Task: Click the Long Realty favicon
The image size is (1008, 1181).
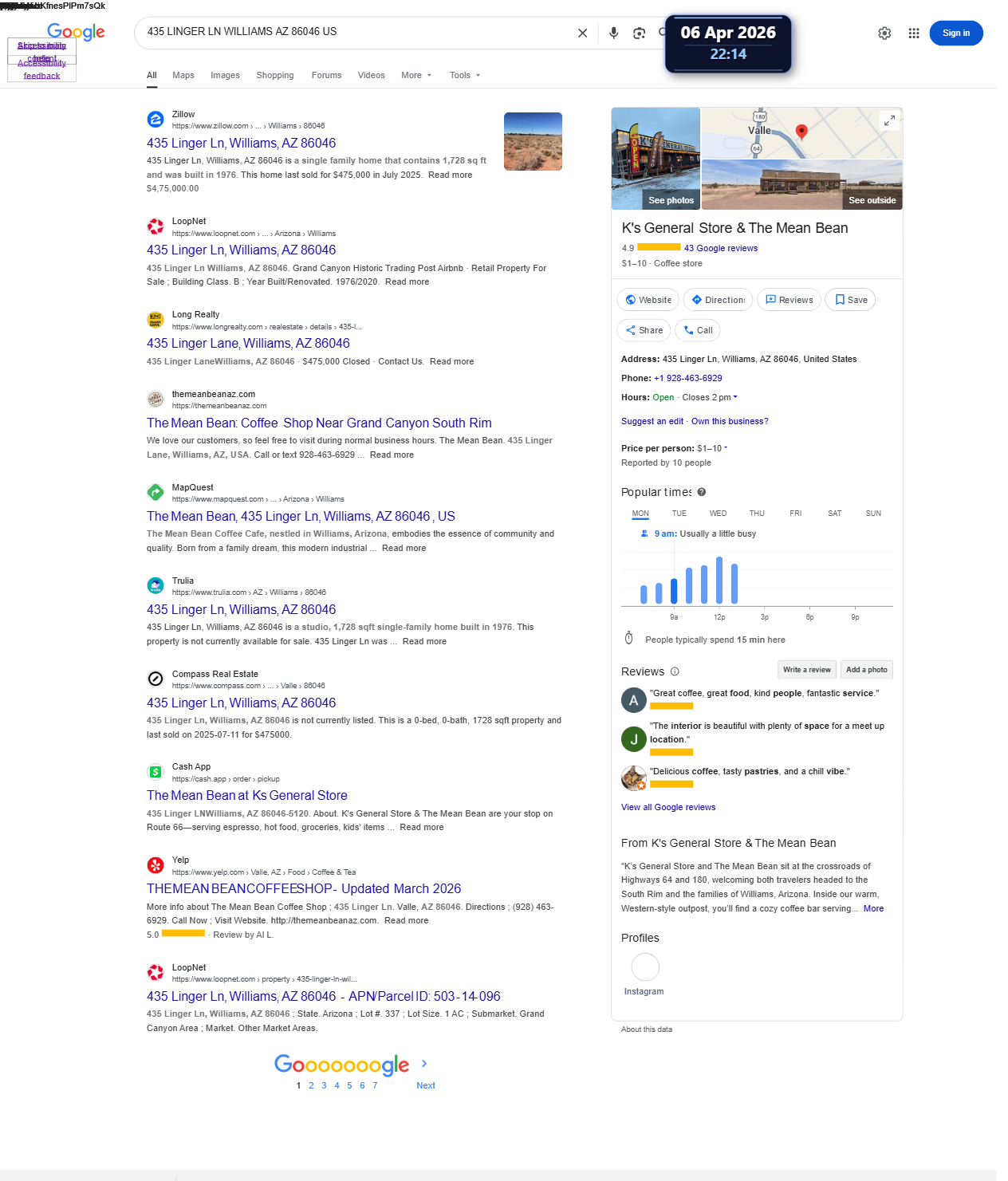Action: (x=156, y=320)
